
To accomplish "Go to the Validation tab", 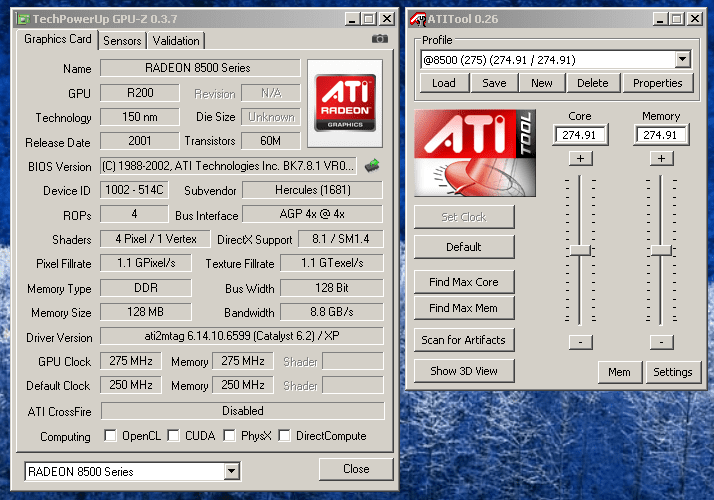I will coord(176,41).
